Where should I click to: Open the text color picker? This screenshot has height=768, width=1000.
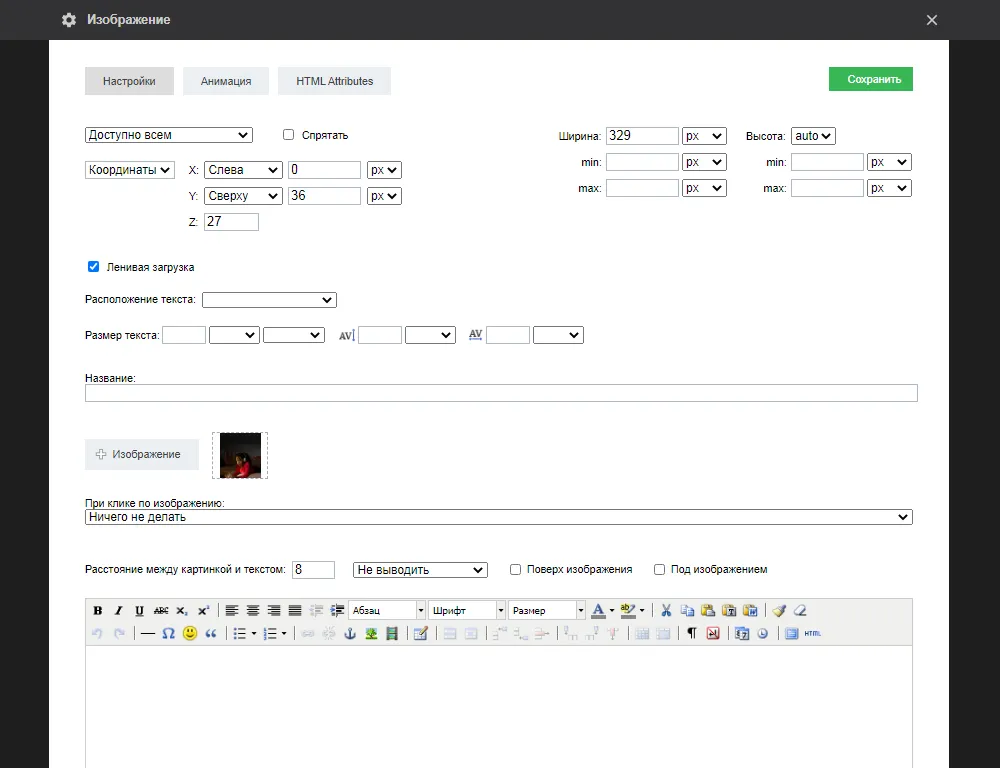598,610
